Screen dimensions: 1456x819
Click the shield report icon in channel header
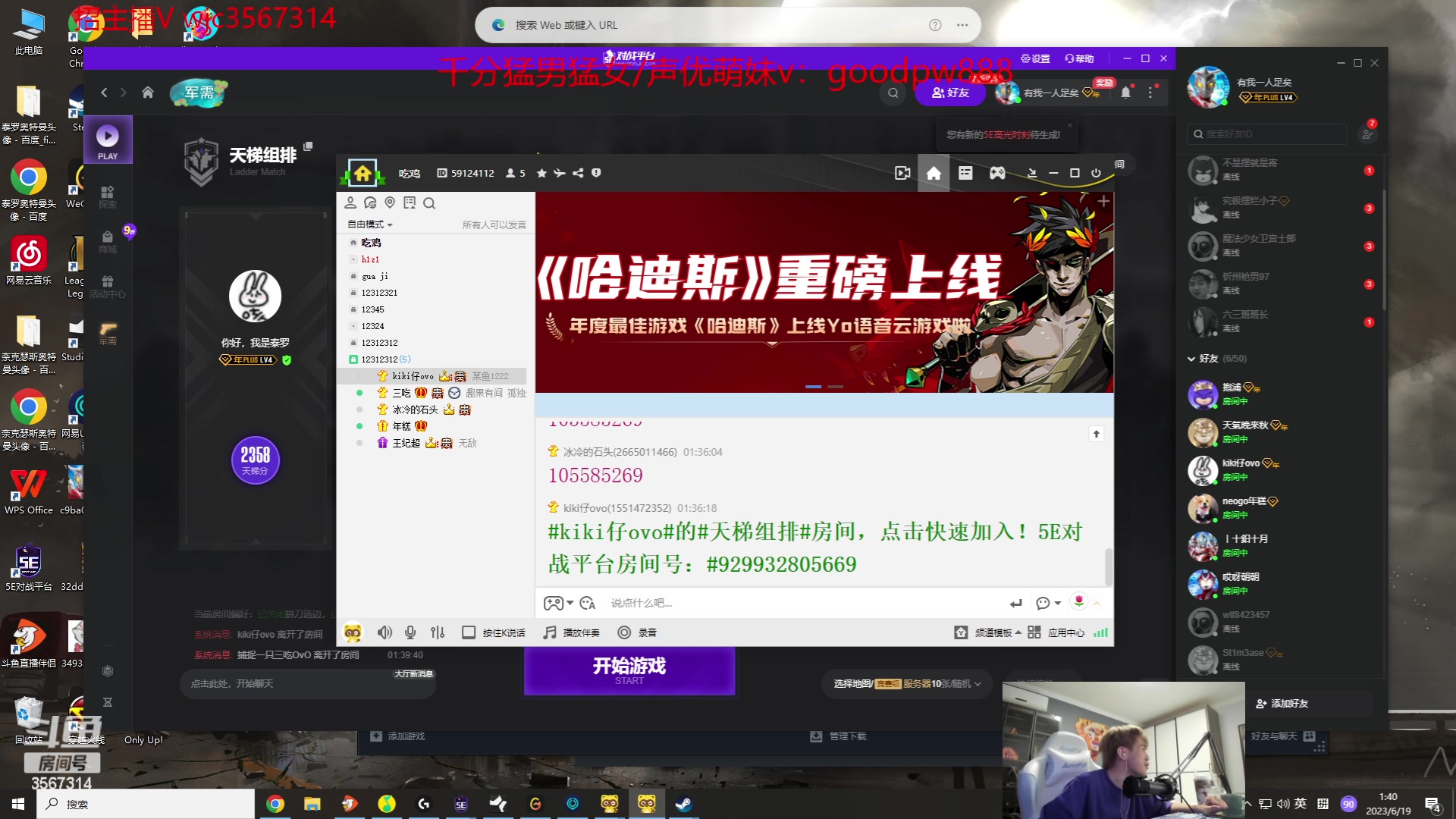click(596, 173)
